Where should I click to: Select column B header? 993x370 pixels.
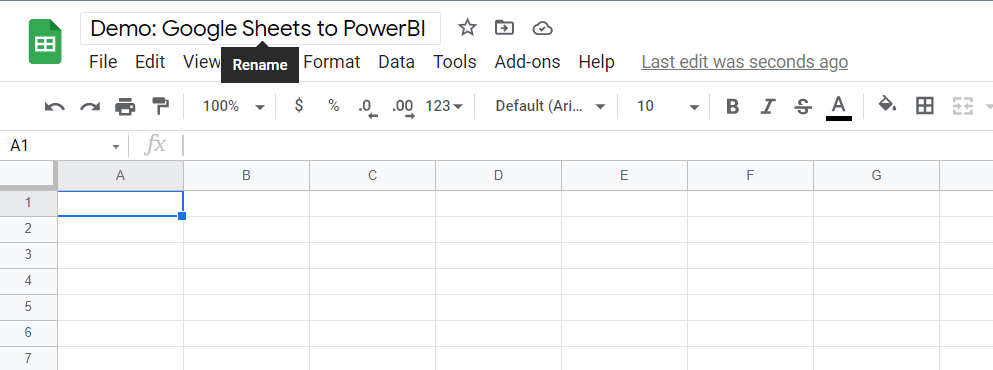(x=246, y=175)
